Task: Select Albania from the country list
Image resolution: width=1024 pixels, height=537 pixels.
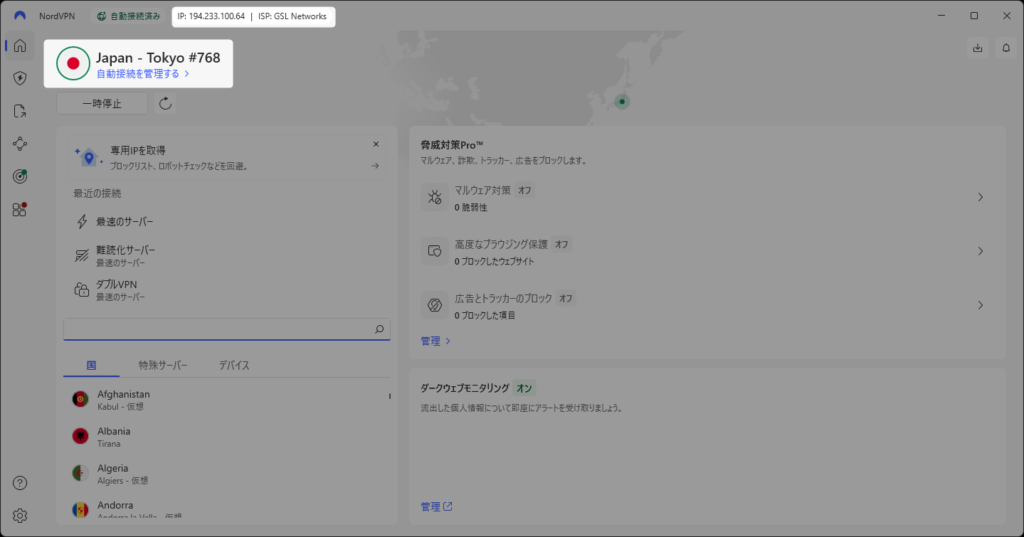Action: pyautogui.click(x=114, y=436)
